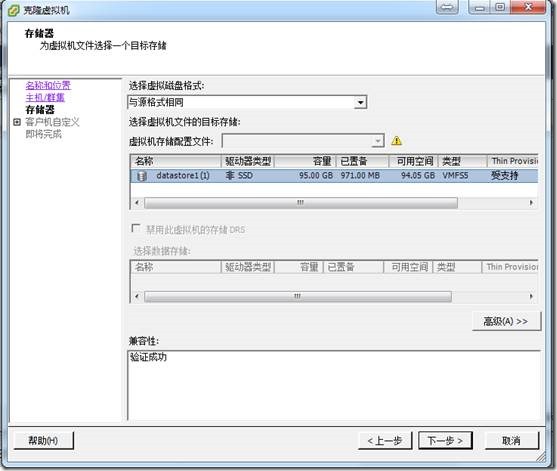This screenshot has height=471, width=557.
Task: Close the 克隆虚拟机 window
Action: tap(528, 7)
